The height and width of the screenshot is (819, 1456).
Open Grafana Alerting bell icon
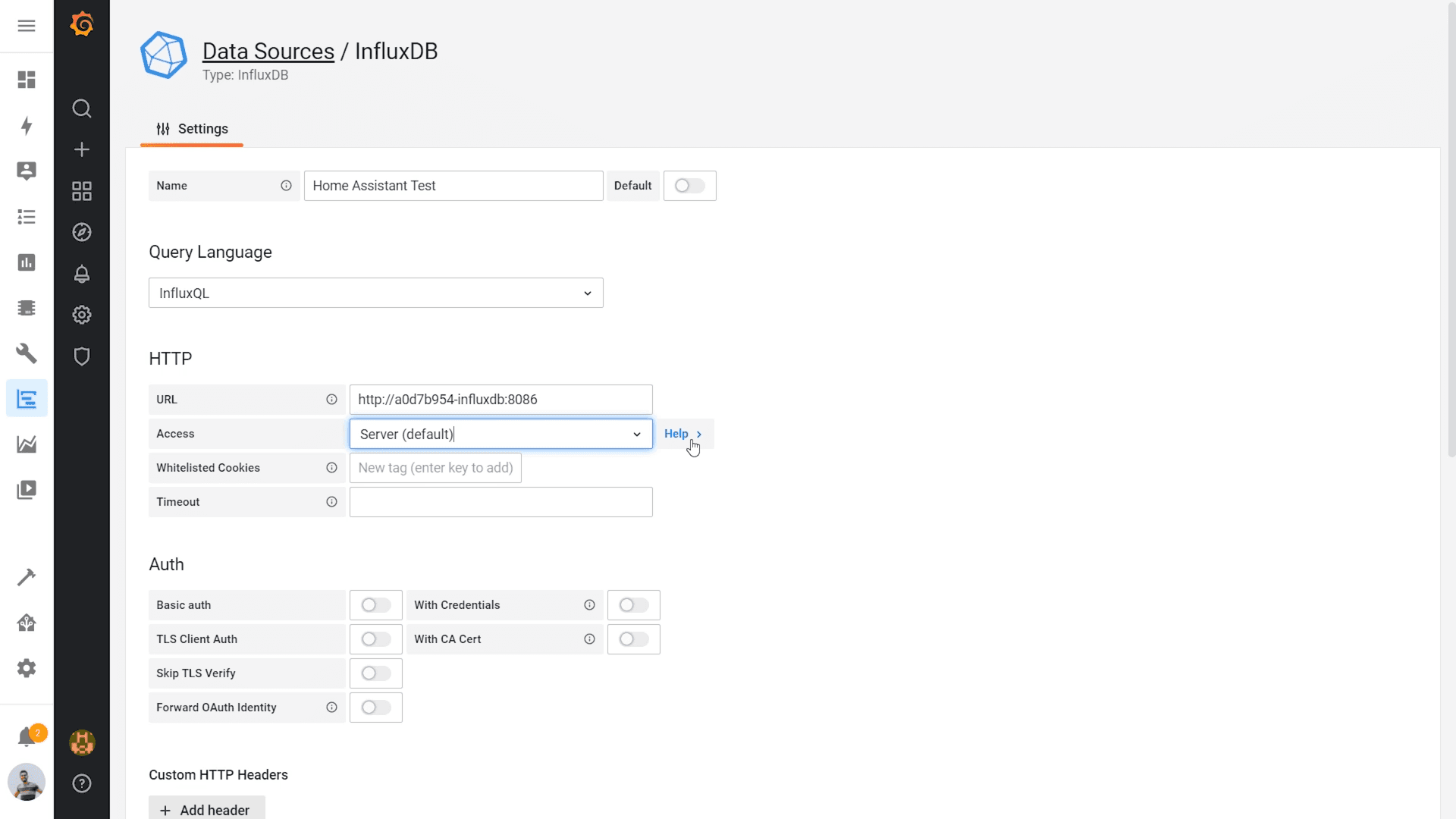[82, 275]
